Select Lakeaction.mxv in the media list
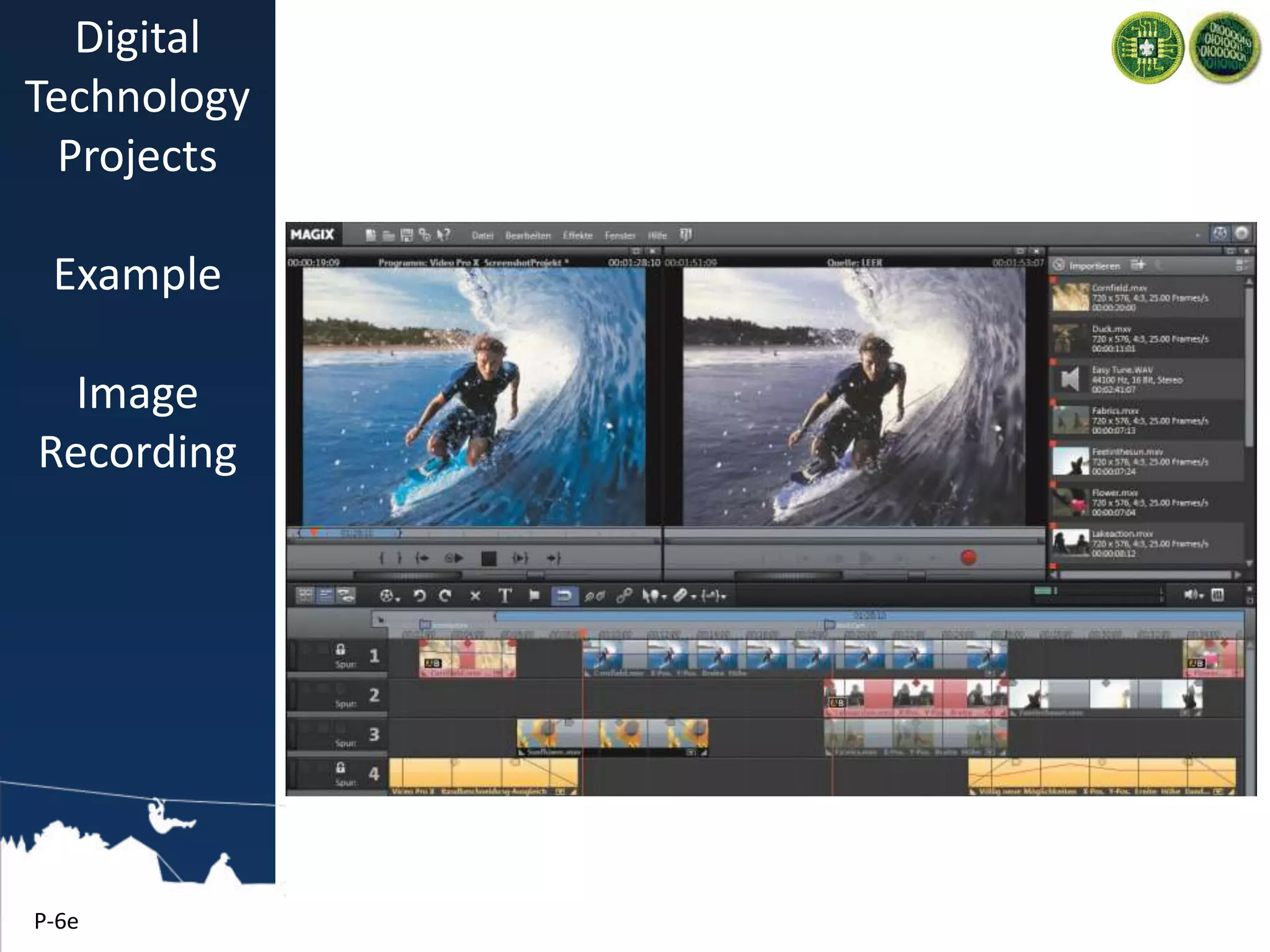The height and width of the screenshot is (952, 1270). pos(1146,543)
